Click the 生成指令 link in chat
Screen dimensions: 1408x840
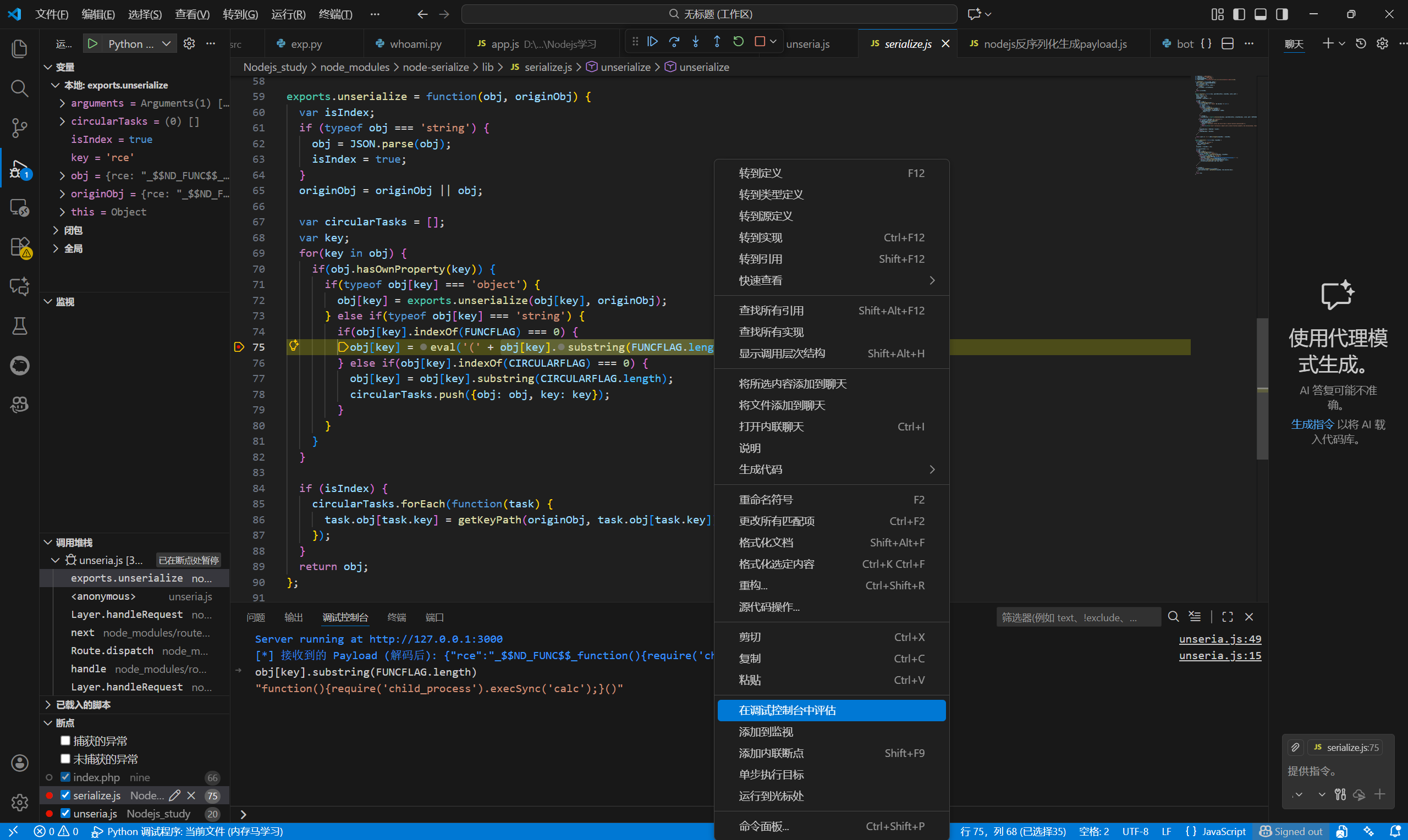pos(1312,424)
